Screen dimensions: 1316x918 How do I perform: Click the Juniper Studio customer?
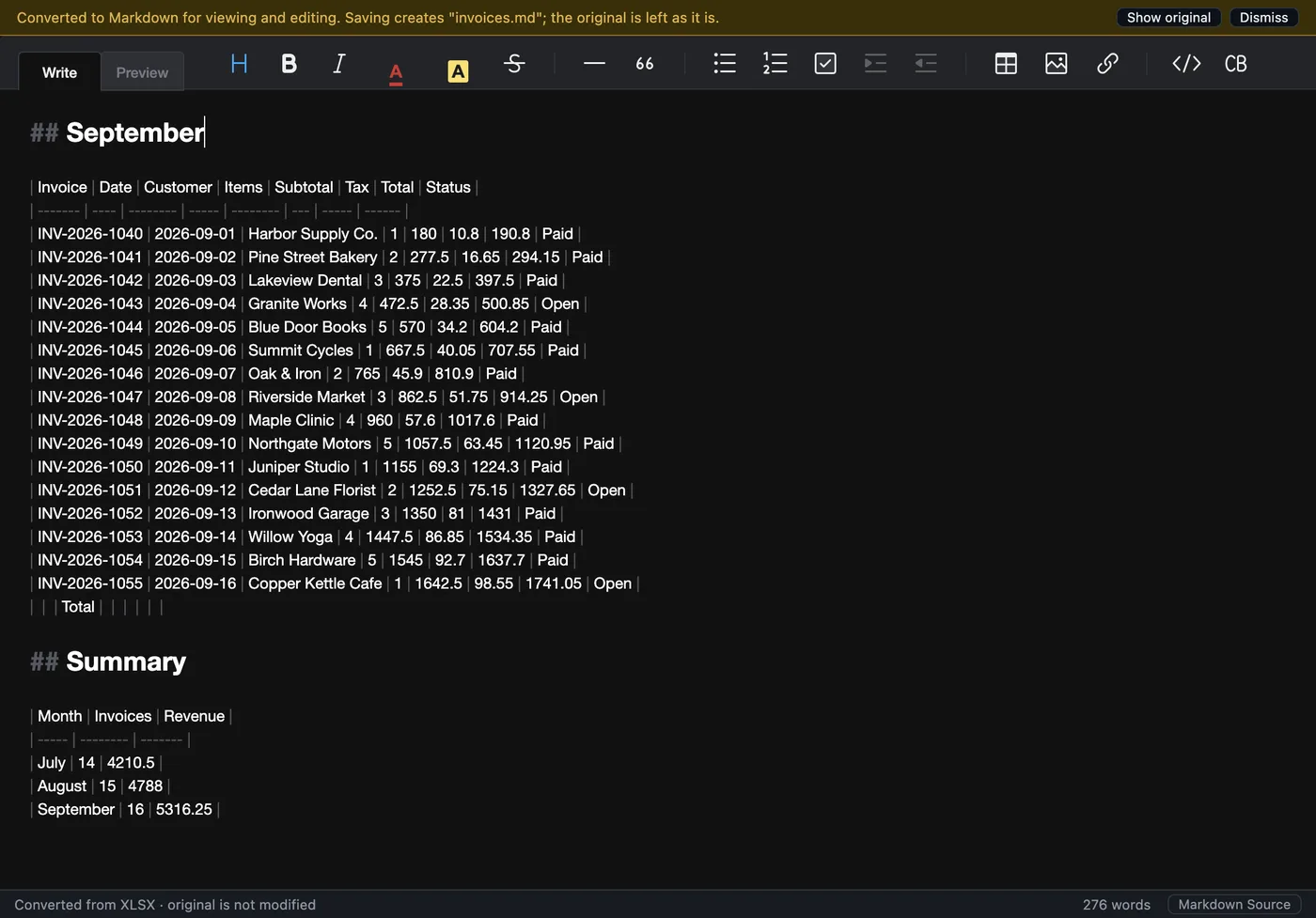[299, 467]
